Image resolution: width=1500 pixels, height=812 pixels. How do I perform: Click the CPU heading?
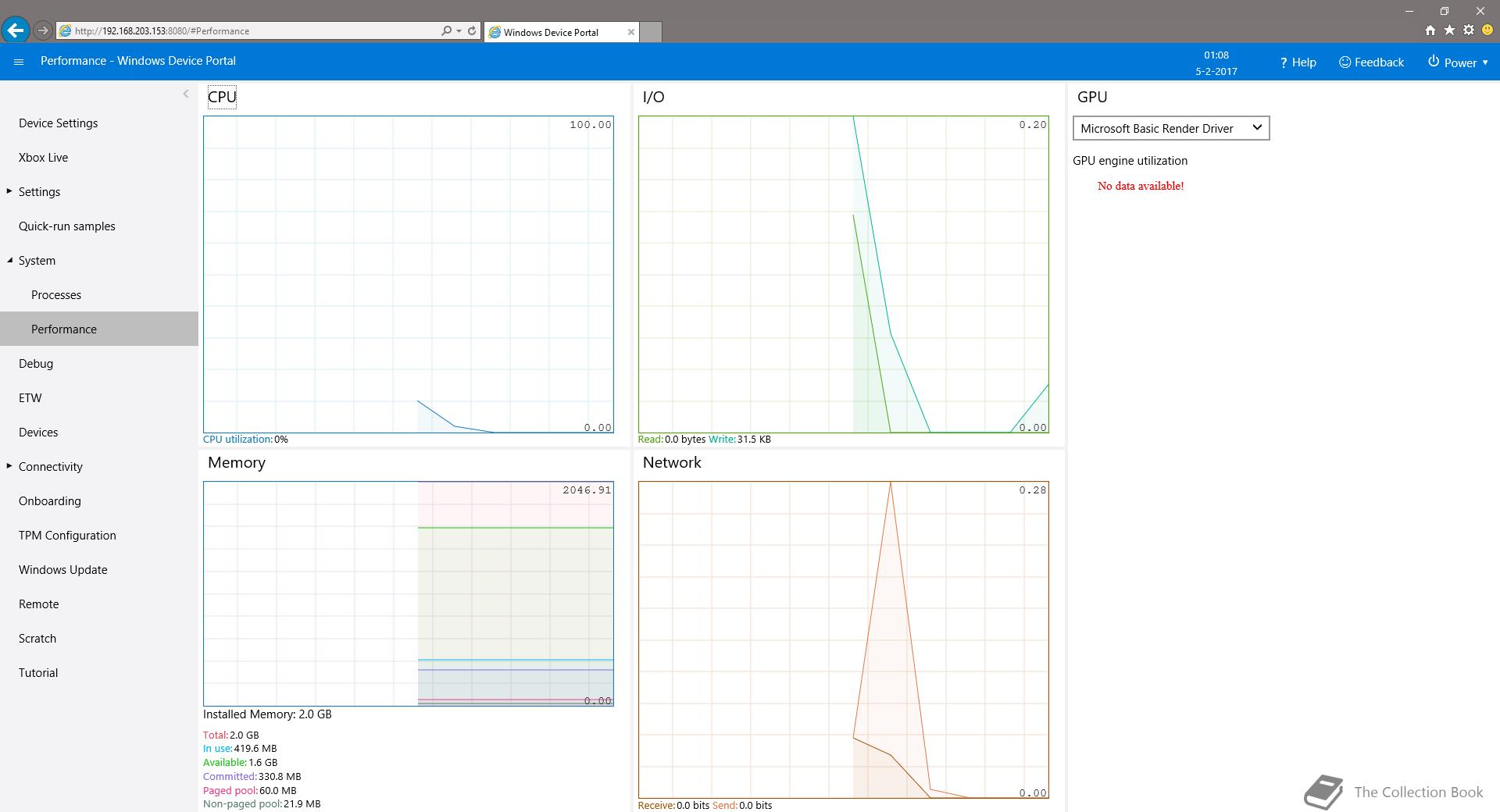[x=222, y=97]
